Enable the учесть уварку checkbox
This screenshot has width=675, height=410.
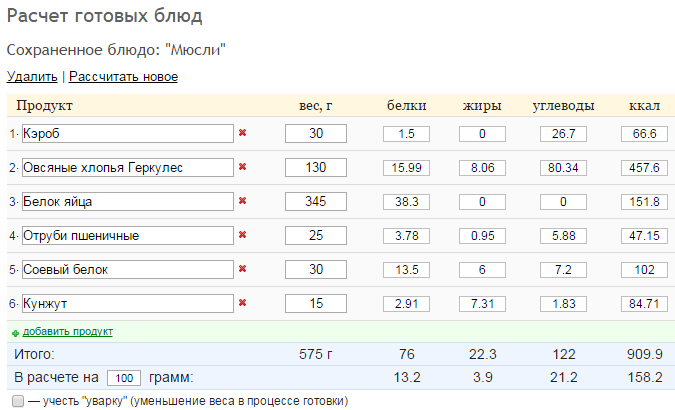18,401
